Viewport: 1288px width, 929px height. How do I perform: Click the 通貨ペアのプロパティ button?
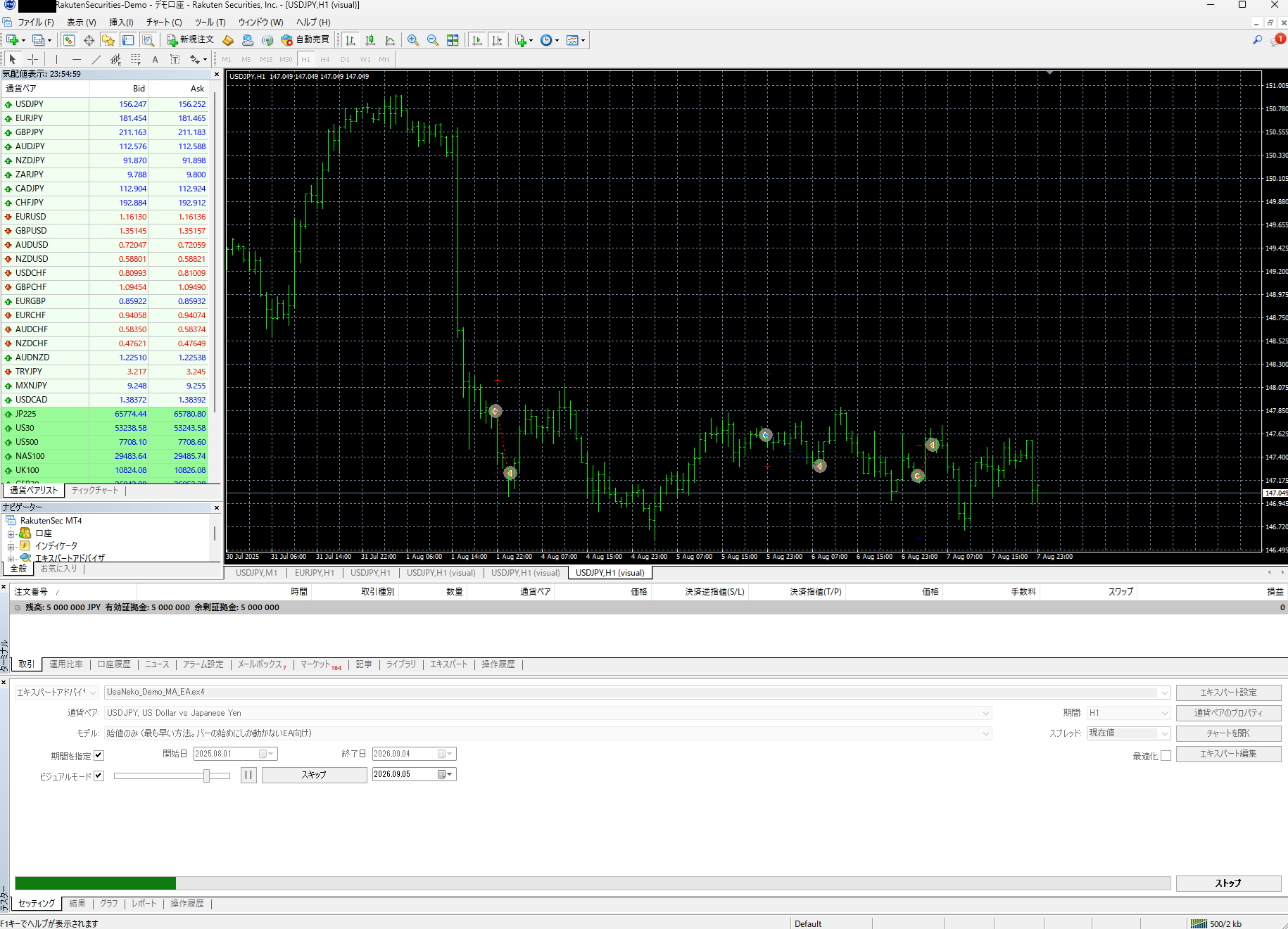click(x=1228, y=713)
